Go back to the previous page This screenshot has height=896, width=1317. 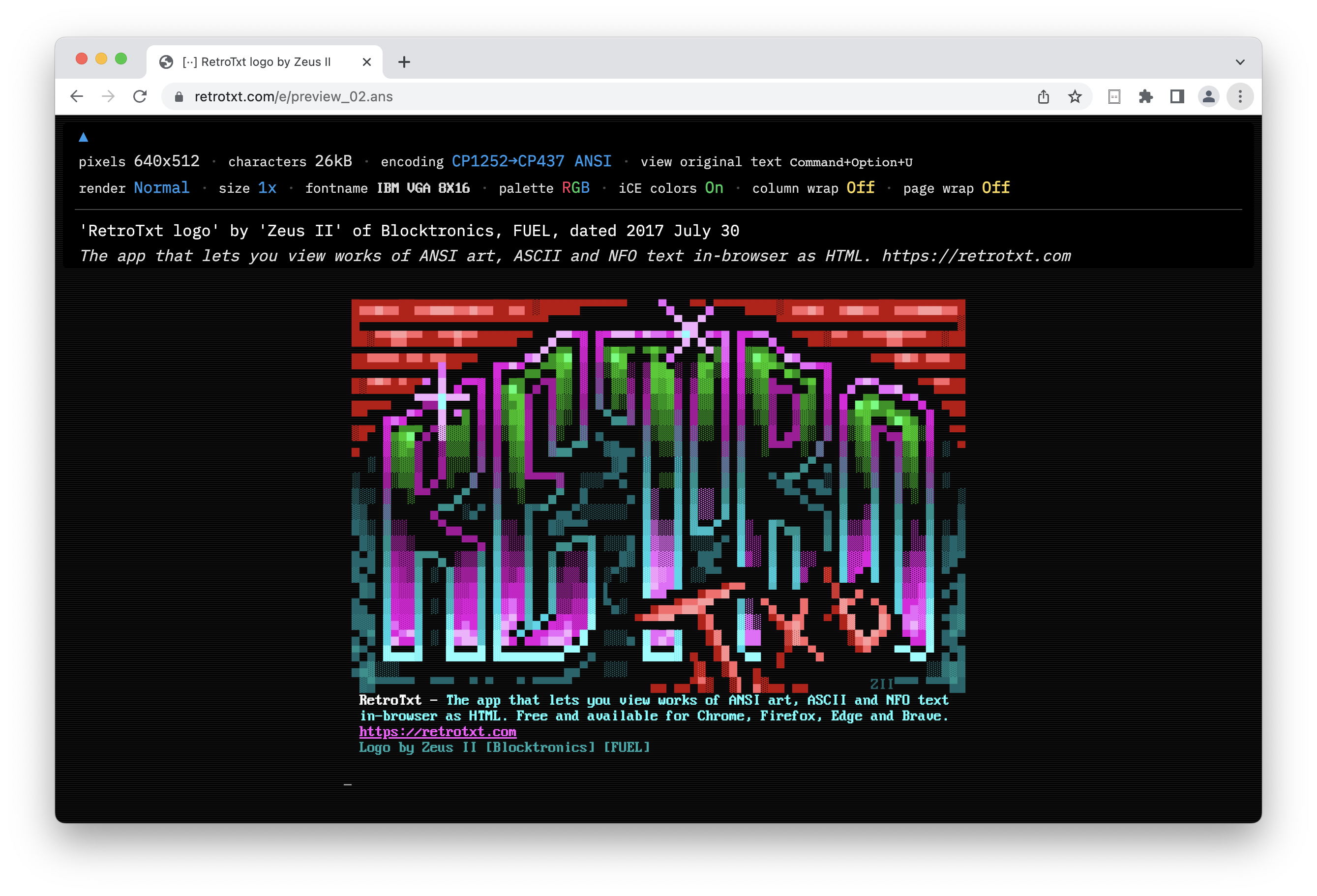click(x=77, y=96)
